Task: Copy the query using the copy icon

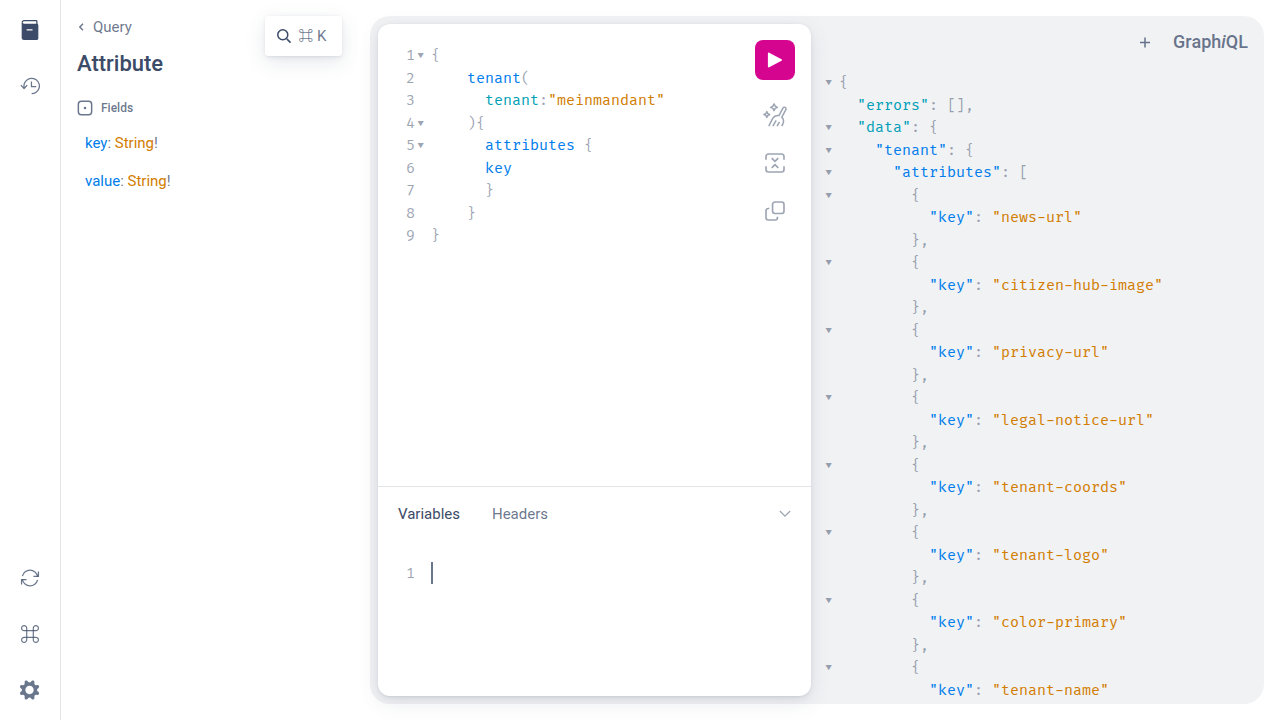Action: tap(774, 211)
